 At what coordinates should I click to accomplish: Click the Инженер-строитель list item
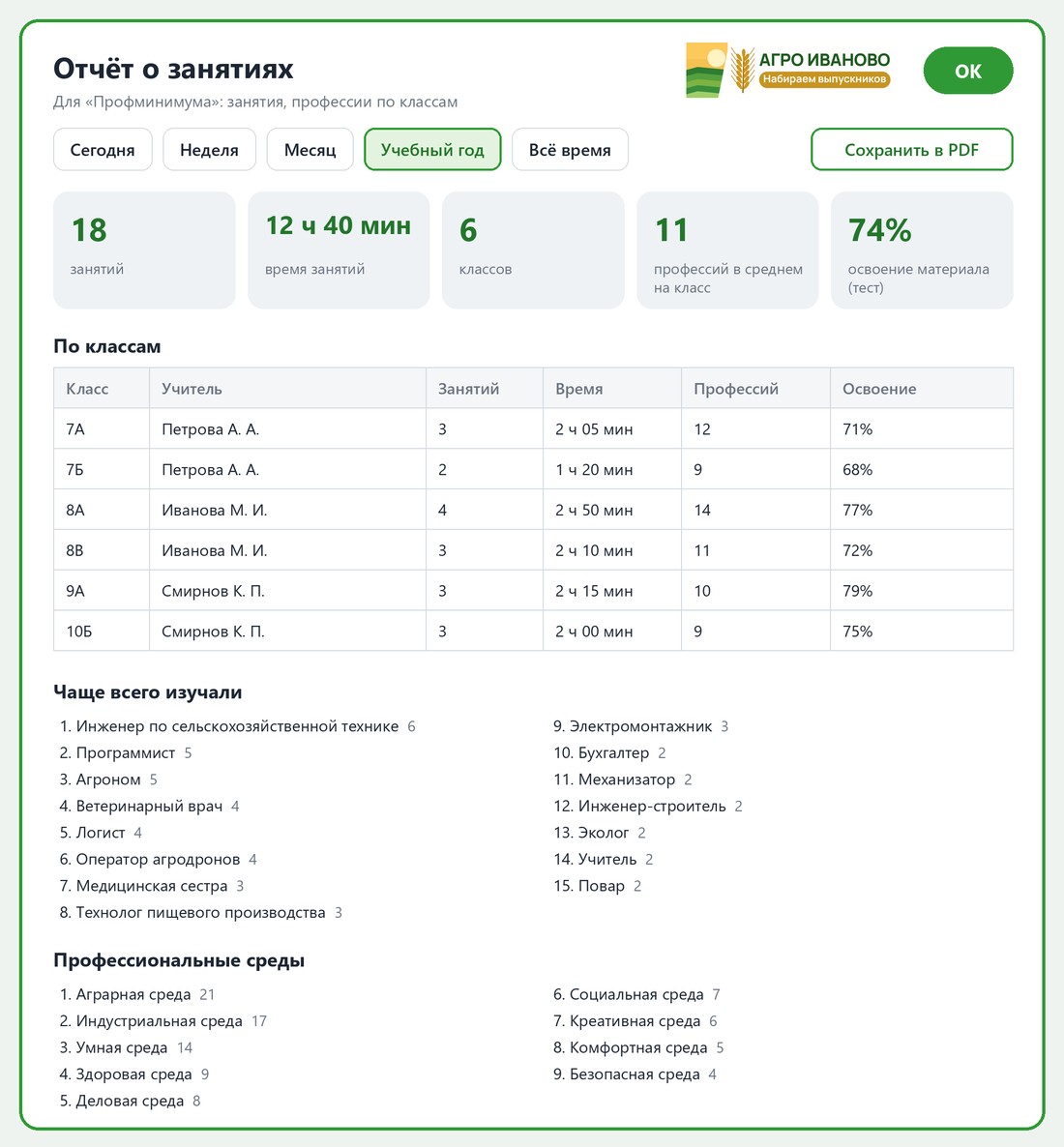(x=648, y=807)
